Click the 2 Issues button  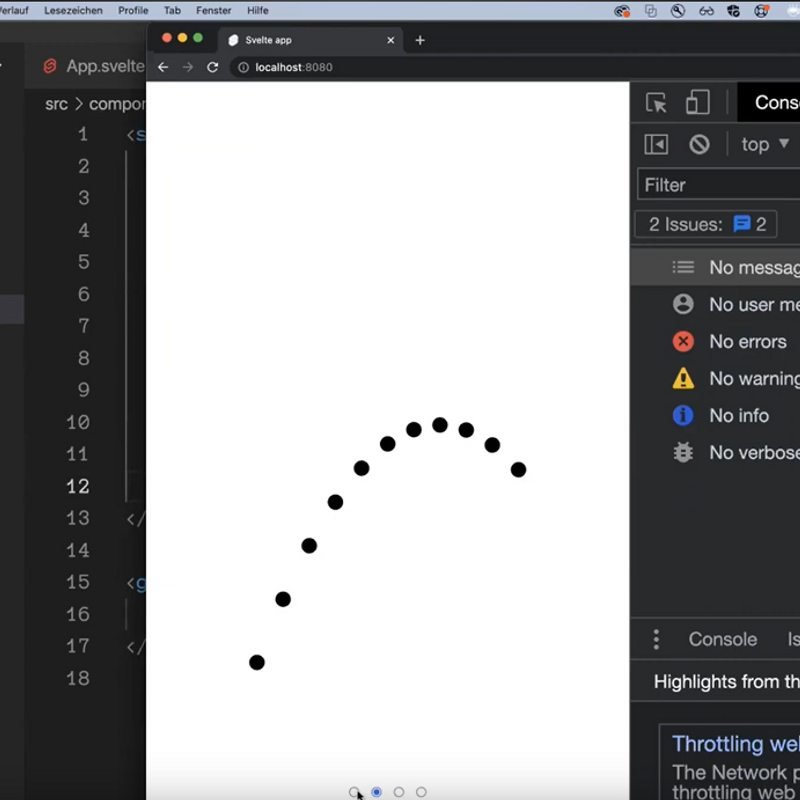706,224
